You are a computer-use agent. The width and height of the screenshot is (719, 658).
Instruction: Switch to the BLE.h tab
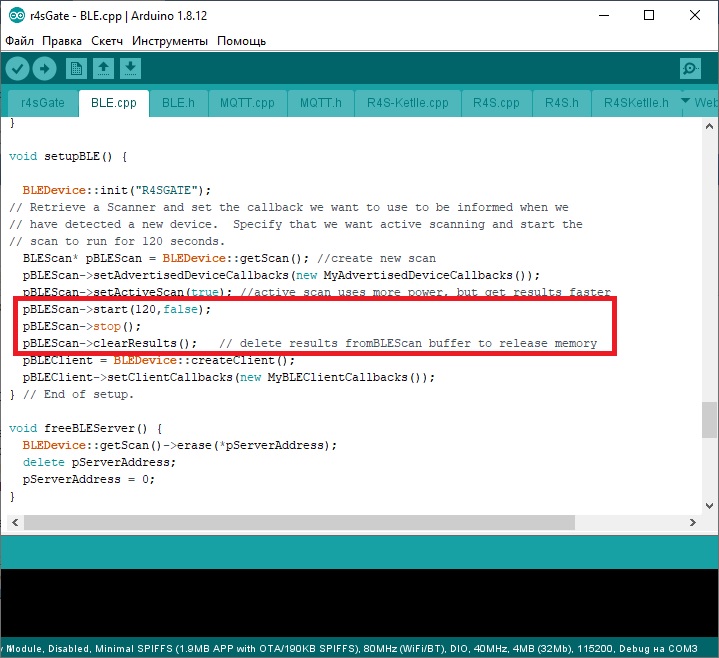[x=178, y=103]
